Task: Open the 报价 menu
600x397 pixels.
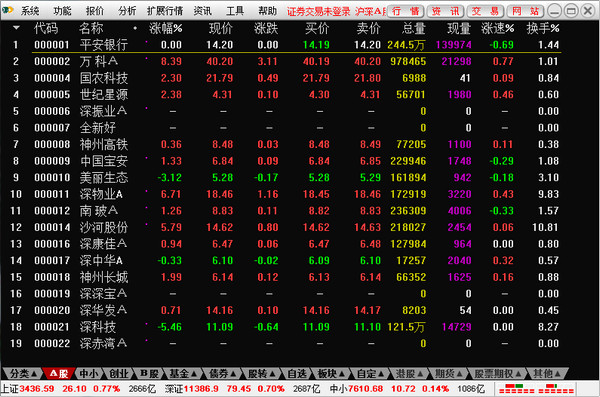Action: coord(95,11)
